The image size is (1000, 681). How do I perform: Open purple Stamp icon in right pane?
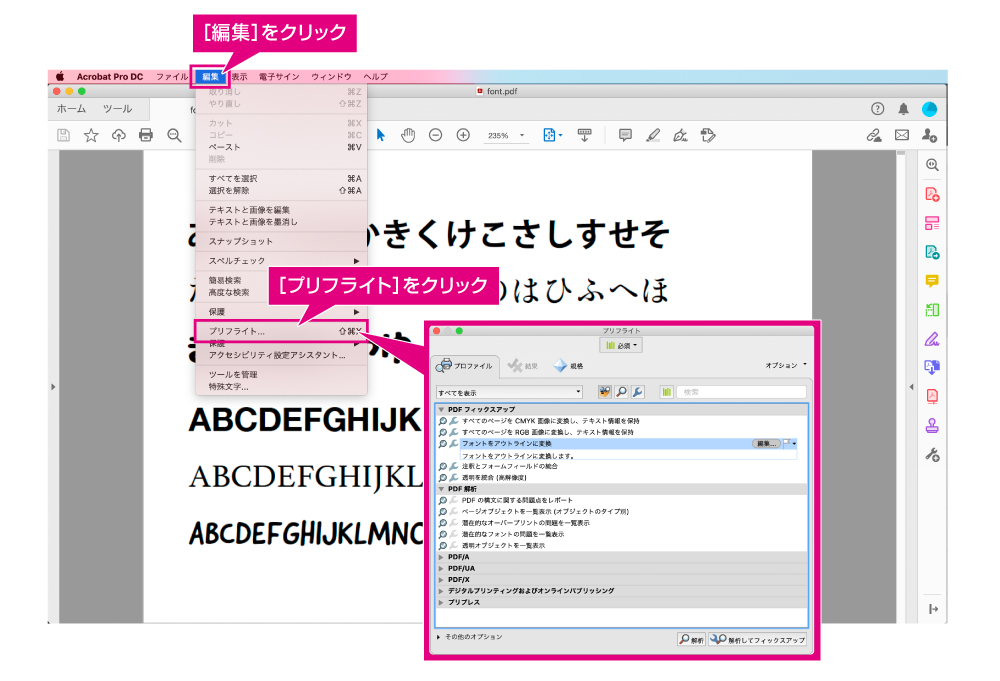932,425
